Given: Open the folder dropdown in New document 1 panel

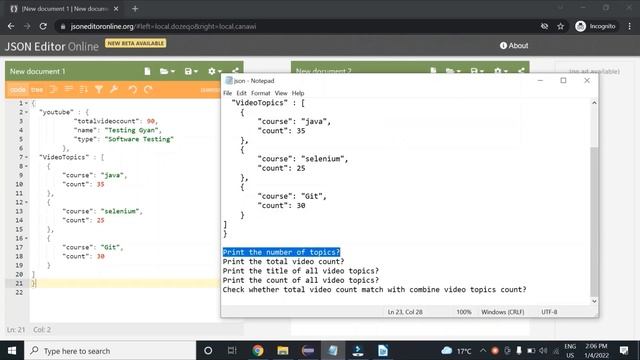Looking at the screenshot, I should (x=167, y=71).
